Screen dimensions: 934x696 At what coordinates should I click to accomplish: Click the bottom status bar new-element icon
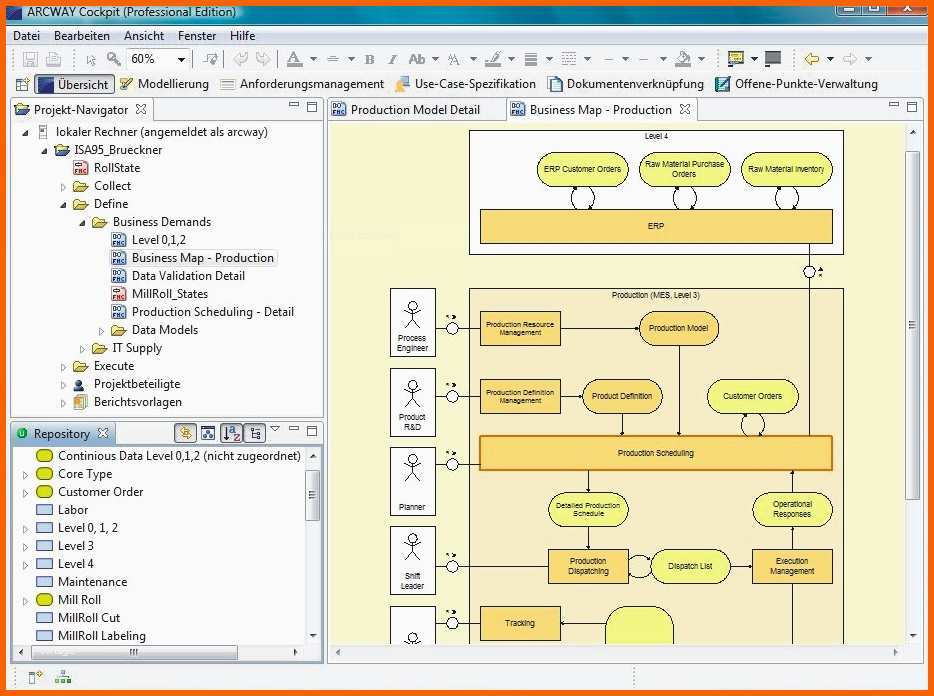click(36, 677)
